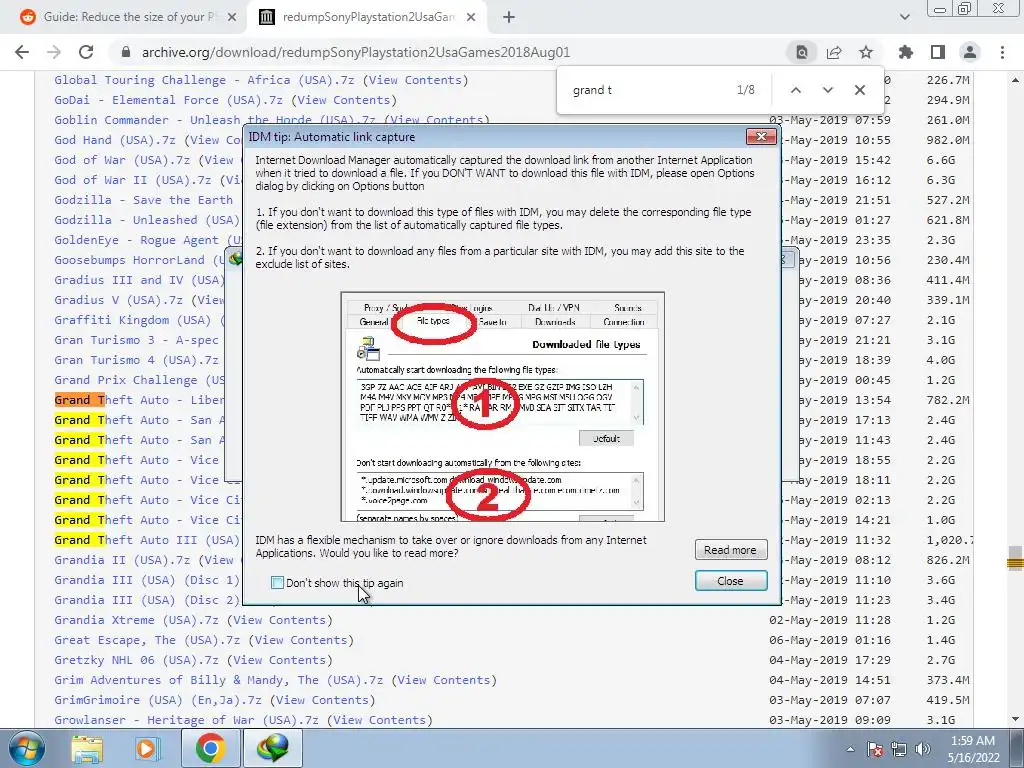Click the find bar text field "grand t"
The height and width of the screenshot is (768, 1024).
click(647, 90)
